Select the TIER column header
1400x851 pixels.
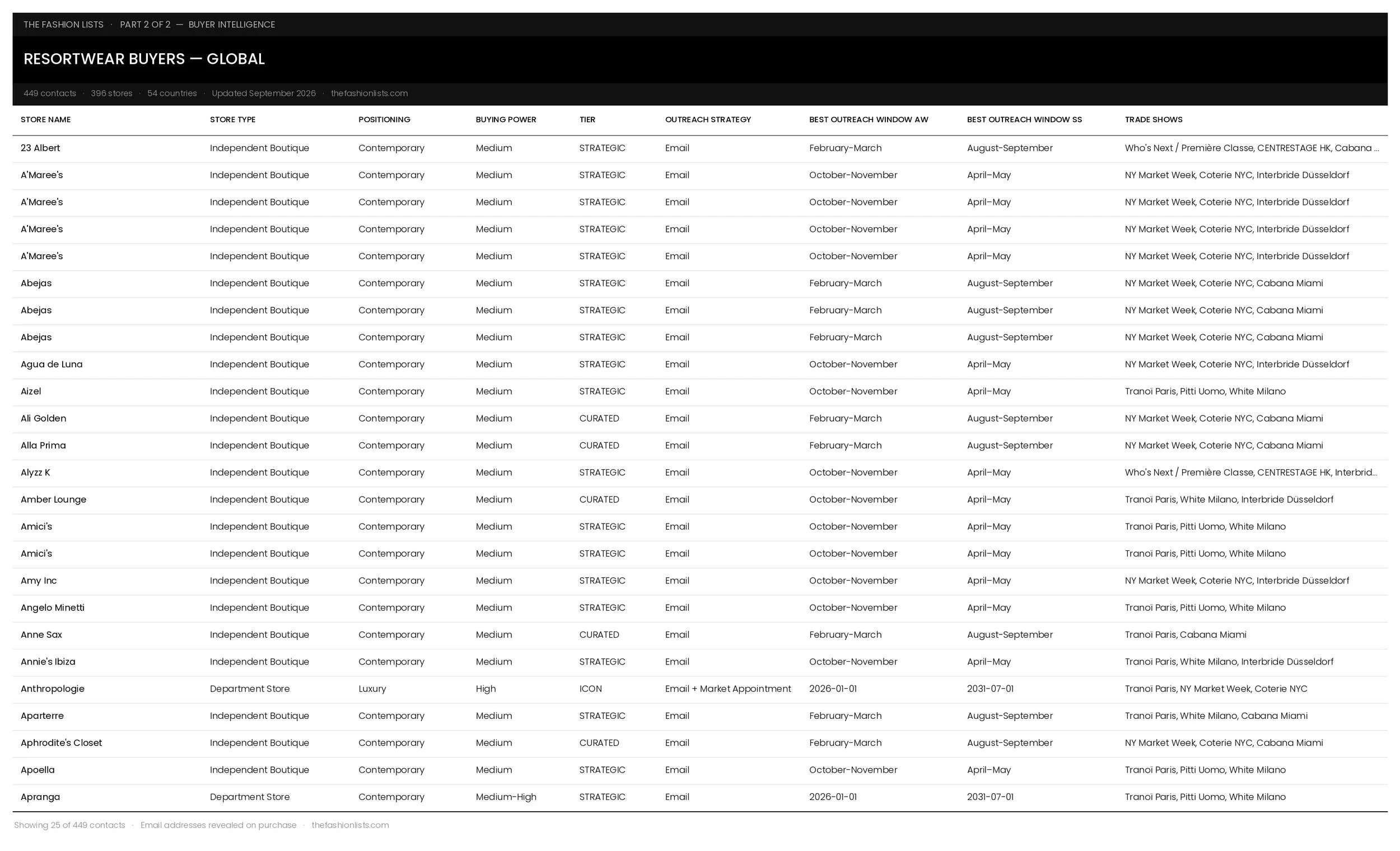pos(587,119)
